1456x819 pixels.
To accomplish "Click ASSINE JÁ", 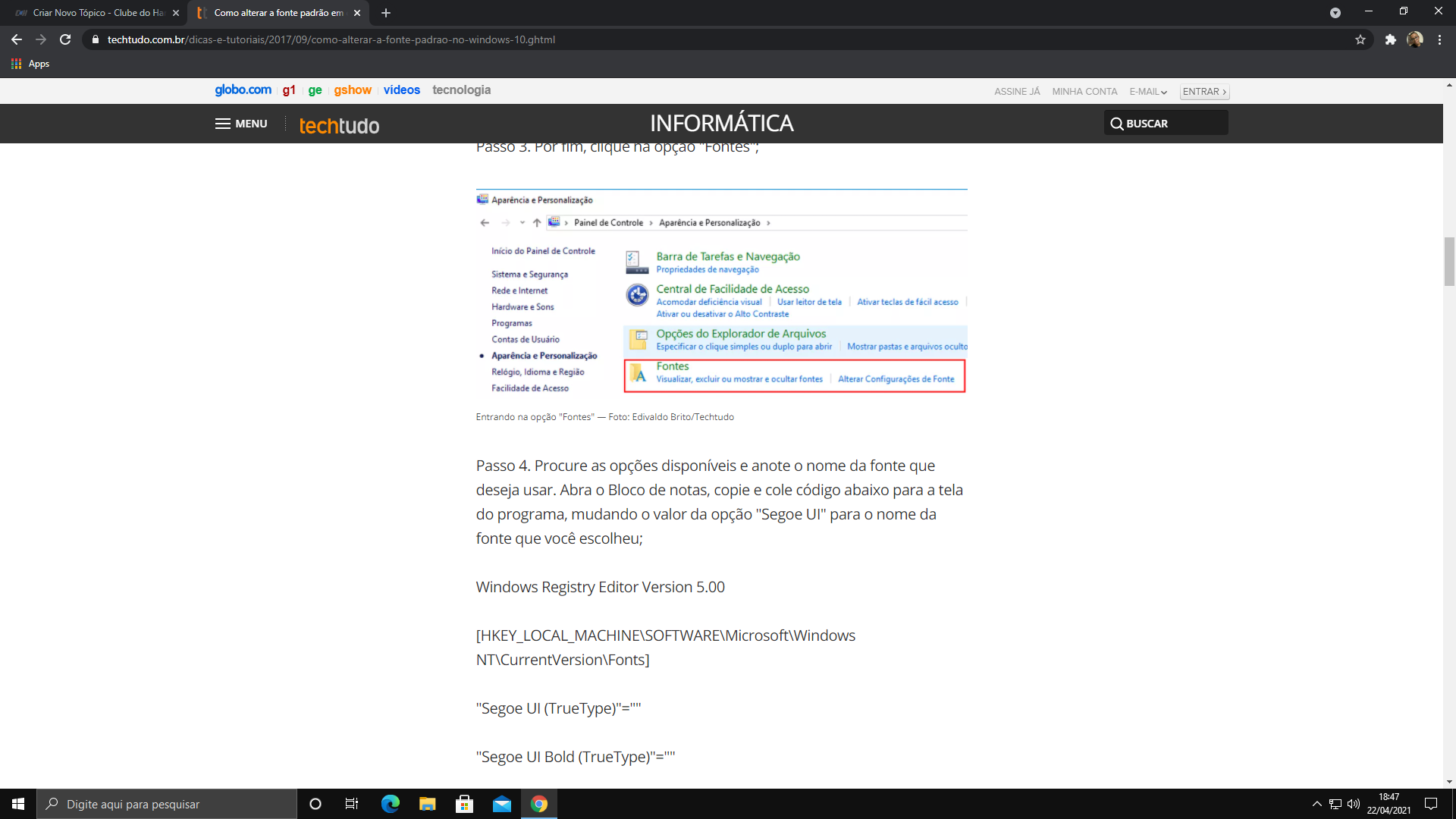I will (1017, 92).
